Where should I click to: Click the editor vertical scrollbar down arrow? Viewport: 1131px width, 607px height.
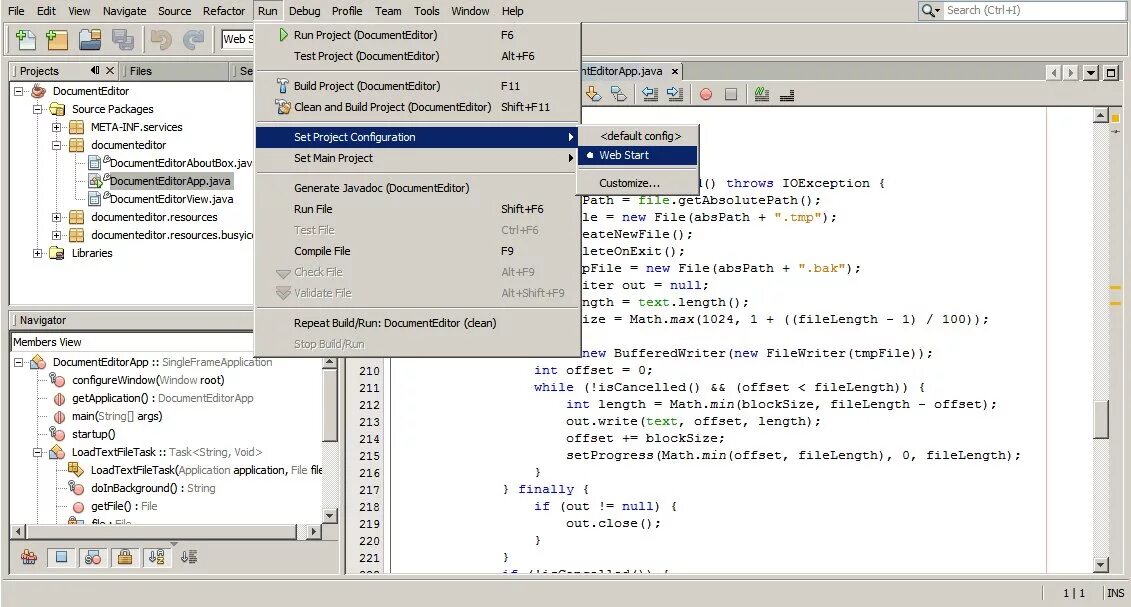(x=1101, y=564)
